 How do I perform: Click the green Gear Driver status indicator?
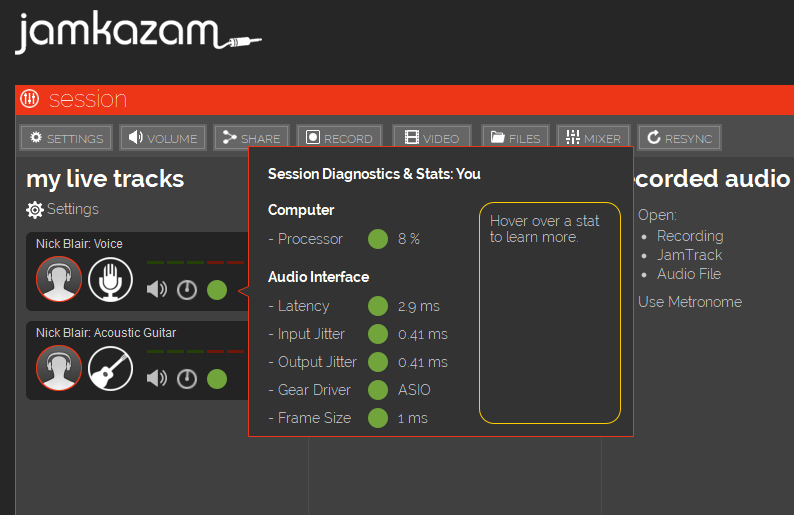pos(378,390)
